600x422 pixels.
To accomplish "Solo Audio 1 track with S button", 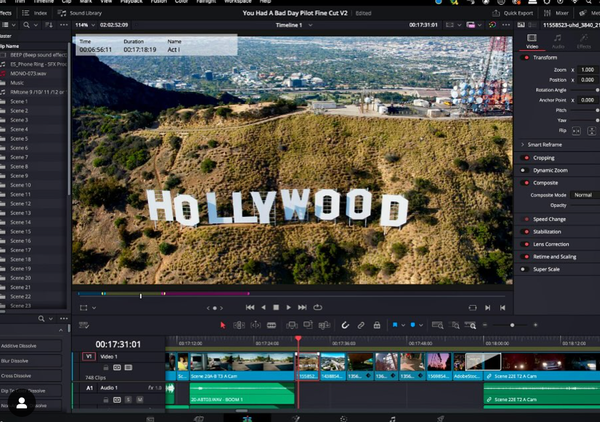I will tap(128, 399).
